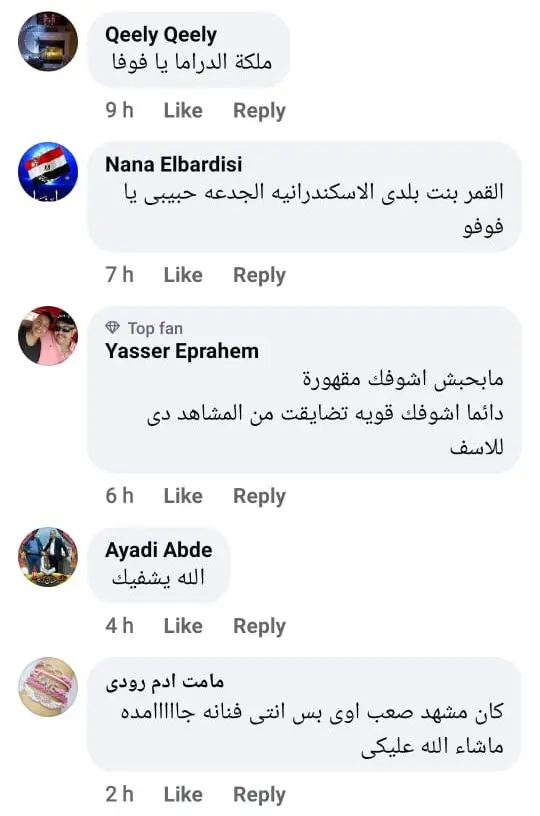The image size is (540, 816).
Task: Open the Ayadi Abde name link
Action: point(159,551)
